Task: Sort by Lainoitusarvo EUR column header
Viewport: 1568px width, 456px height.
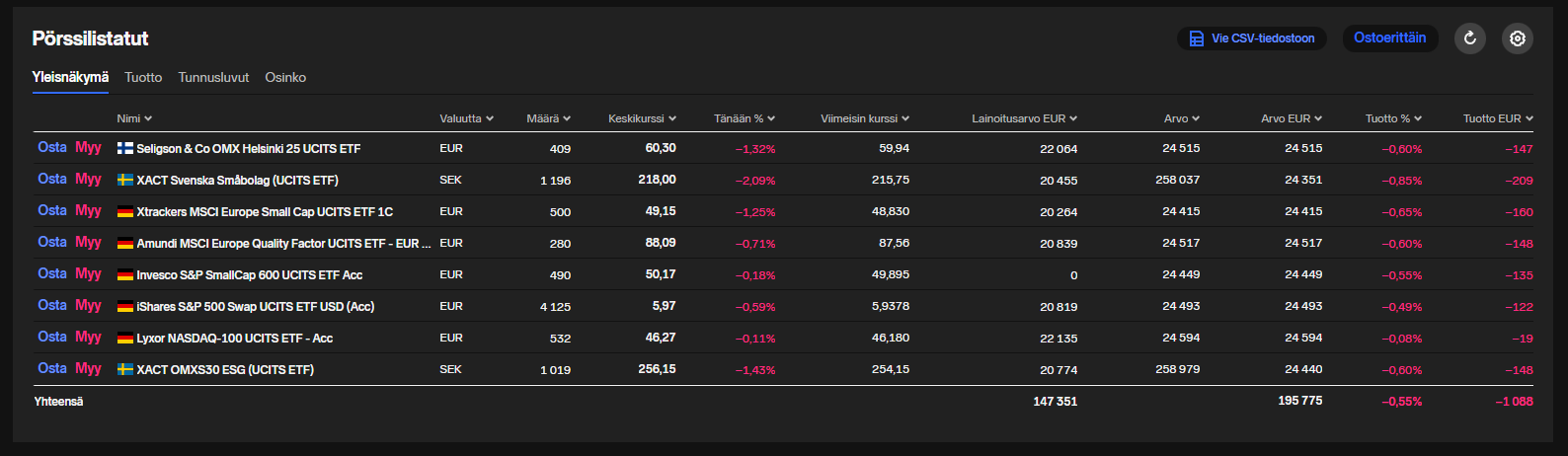Action: point(1024,118)
